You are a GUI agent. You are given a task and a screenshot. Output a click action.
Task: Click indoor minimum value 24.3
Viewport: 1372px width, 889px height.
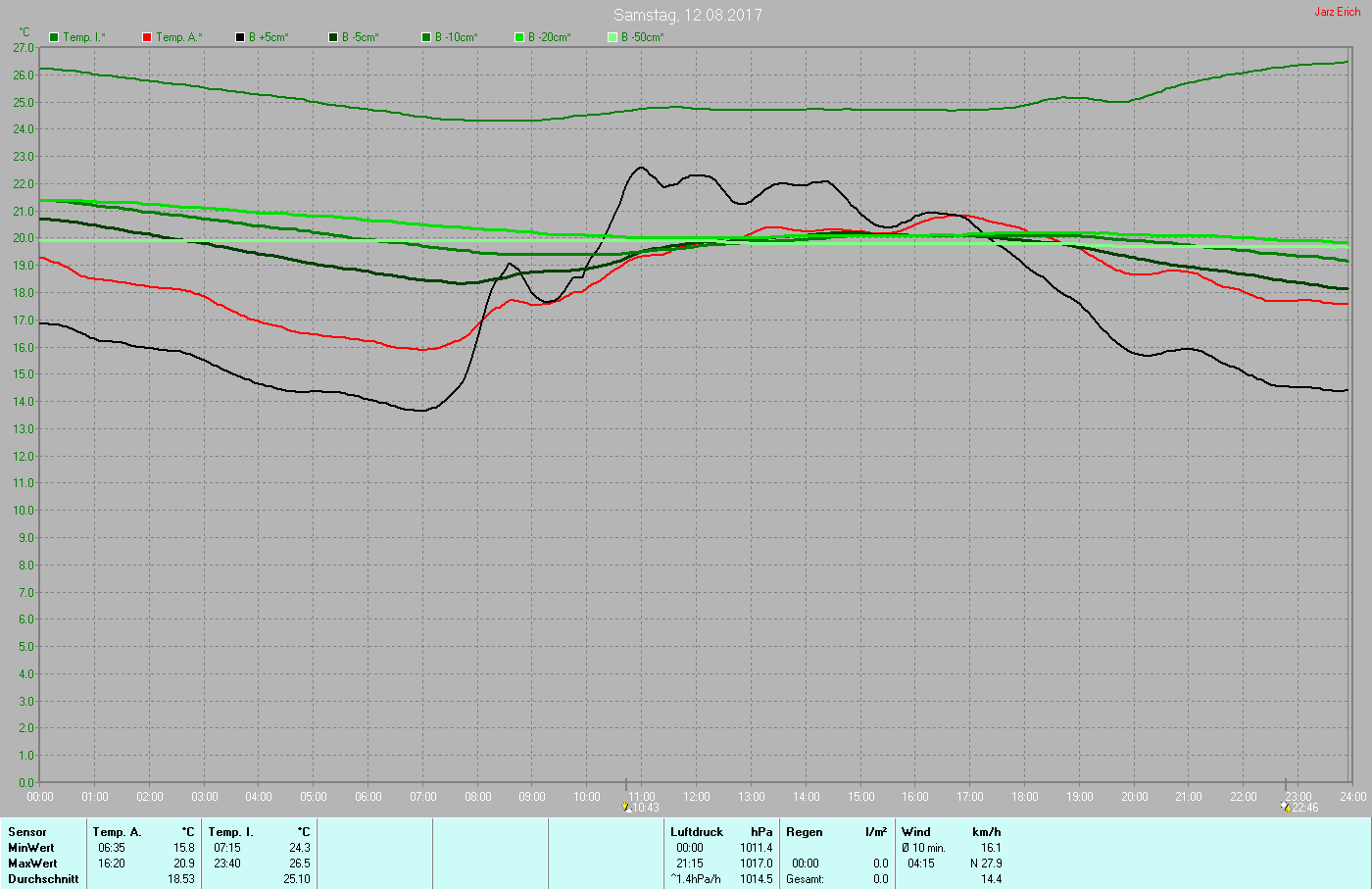tap(300, 848)
